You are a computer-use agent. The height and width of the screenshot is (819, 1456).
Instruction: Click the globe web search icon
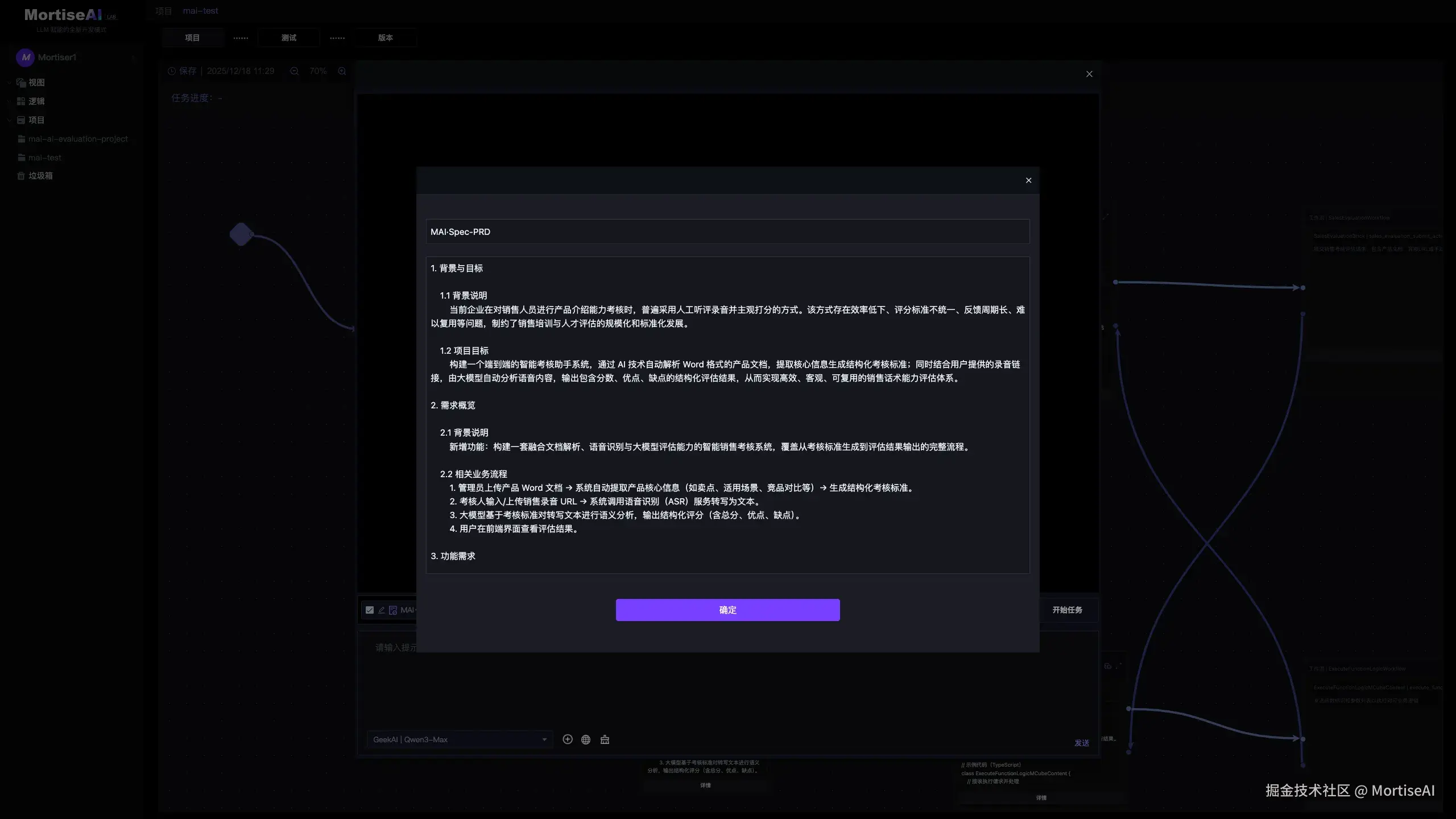tap(586, 739)
